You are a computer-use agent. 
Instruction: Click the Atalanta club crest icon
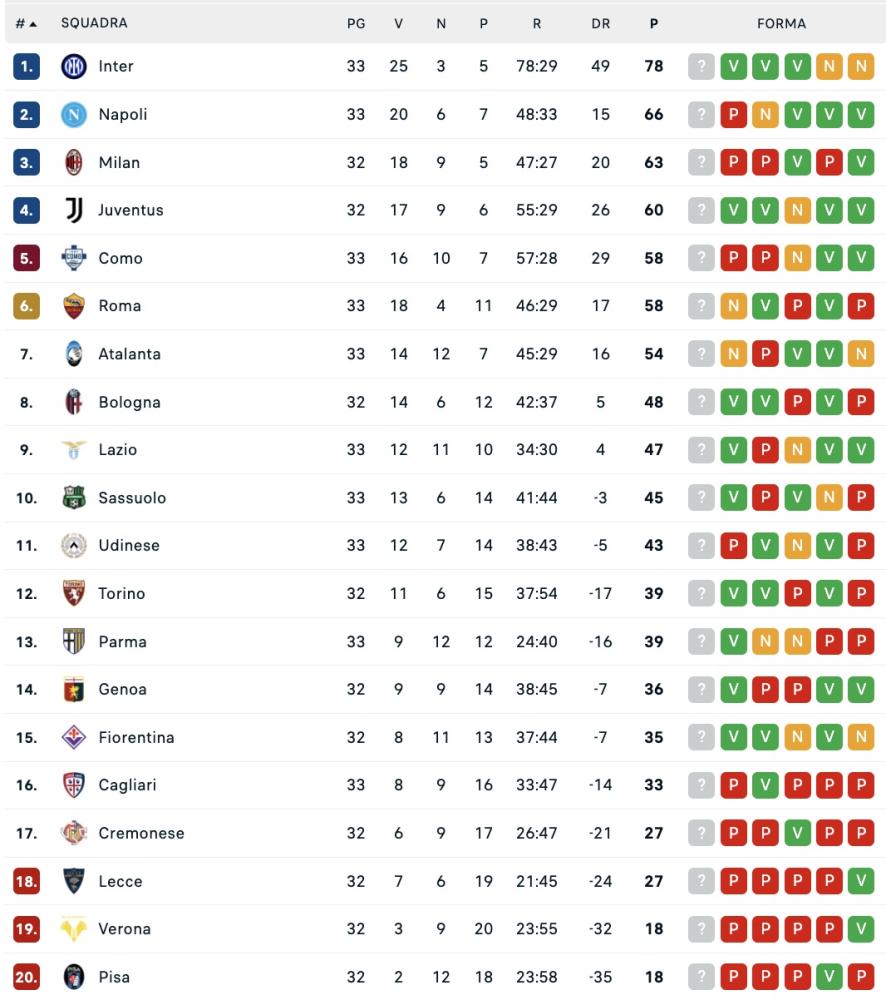74,354
